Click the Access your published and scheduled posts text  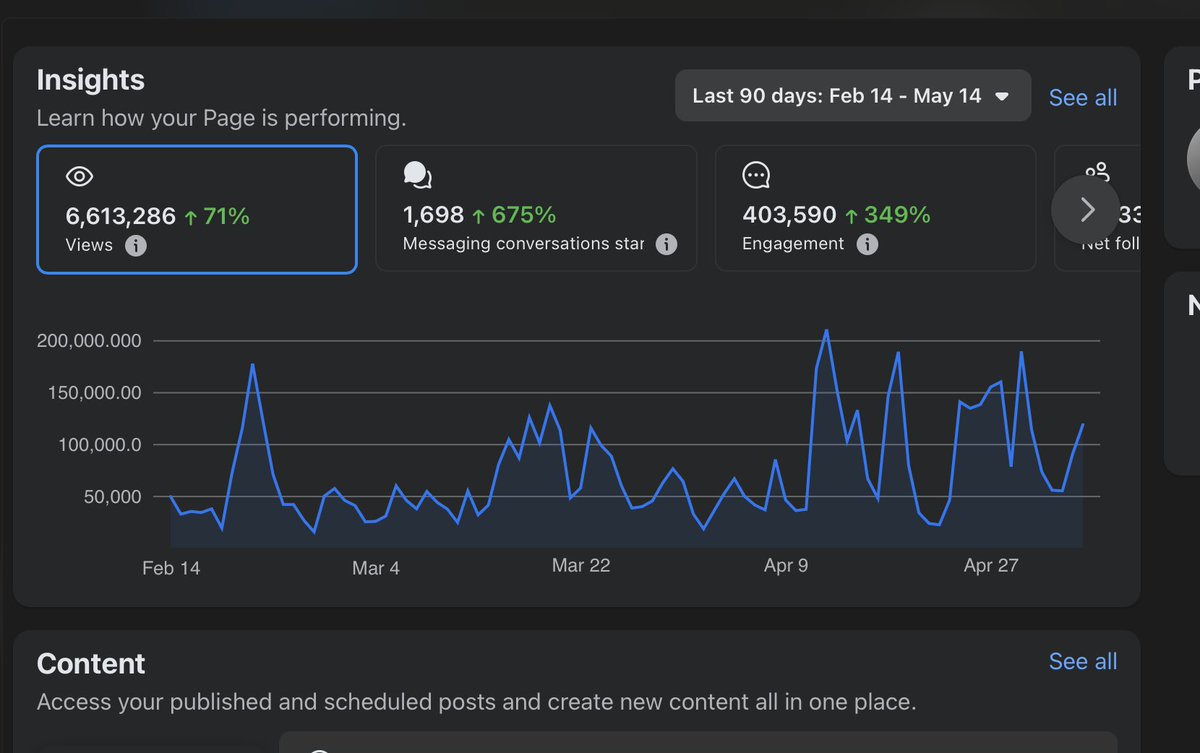[476, 702]
